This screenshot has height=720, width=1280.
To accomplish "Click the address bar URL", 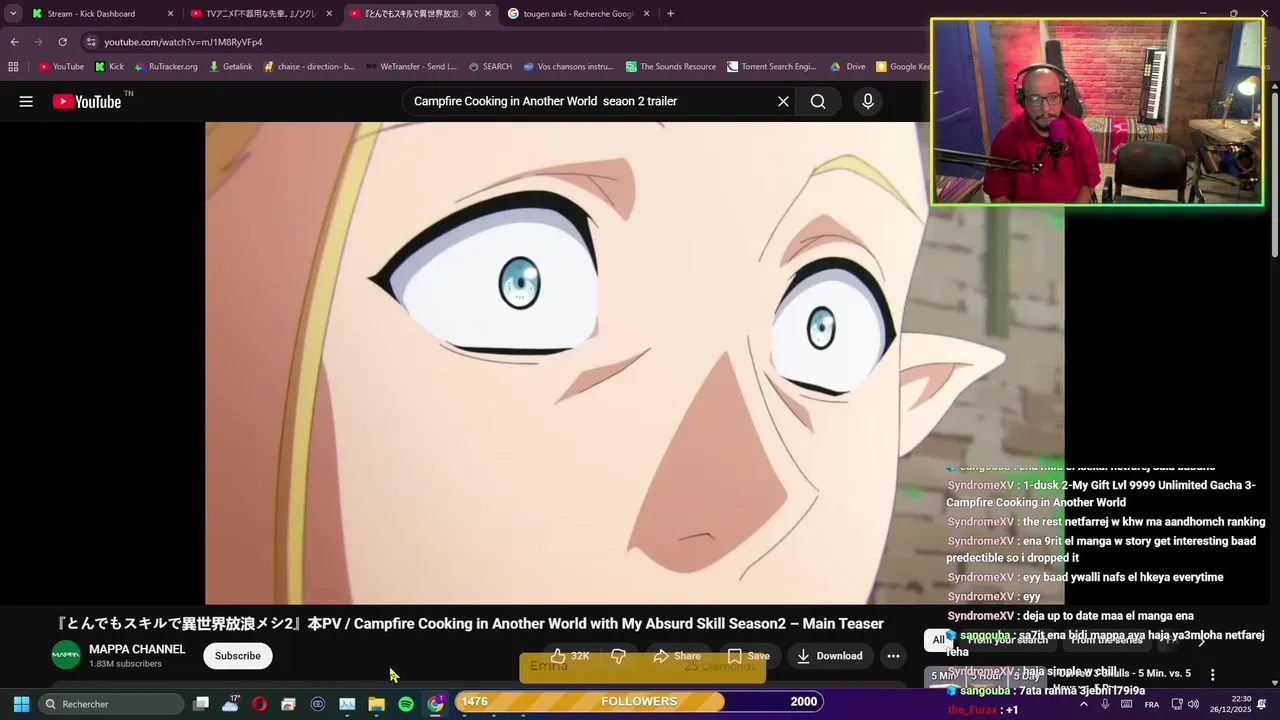I will pyautogui.click(x=183, y=42).
